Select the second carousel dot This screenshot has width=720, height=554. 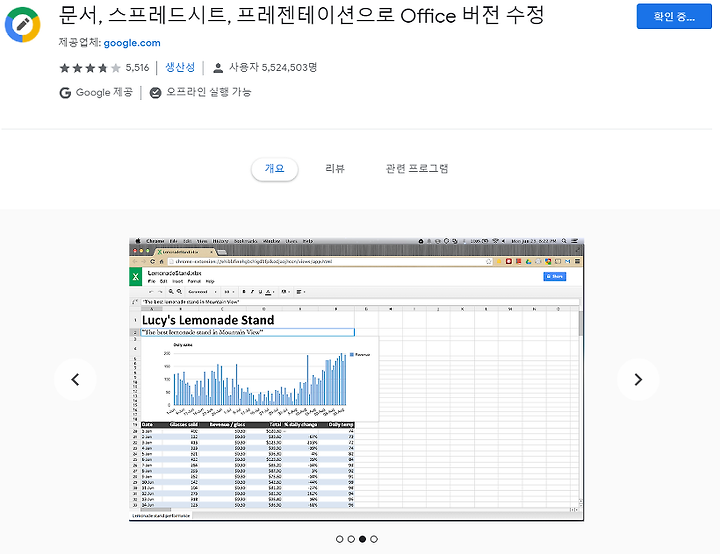pyautogui.click(x=351, y=539)
